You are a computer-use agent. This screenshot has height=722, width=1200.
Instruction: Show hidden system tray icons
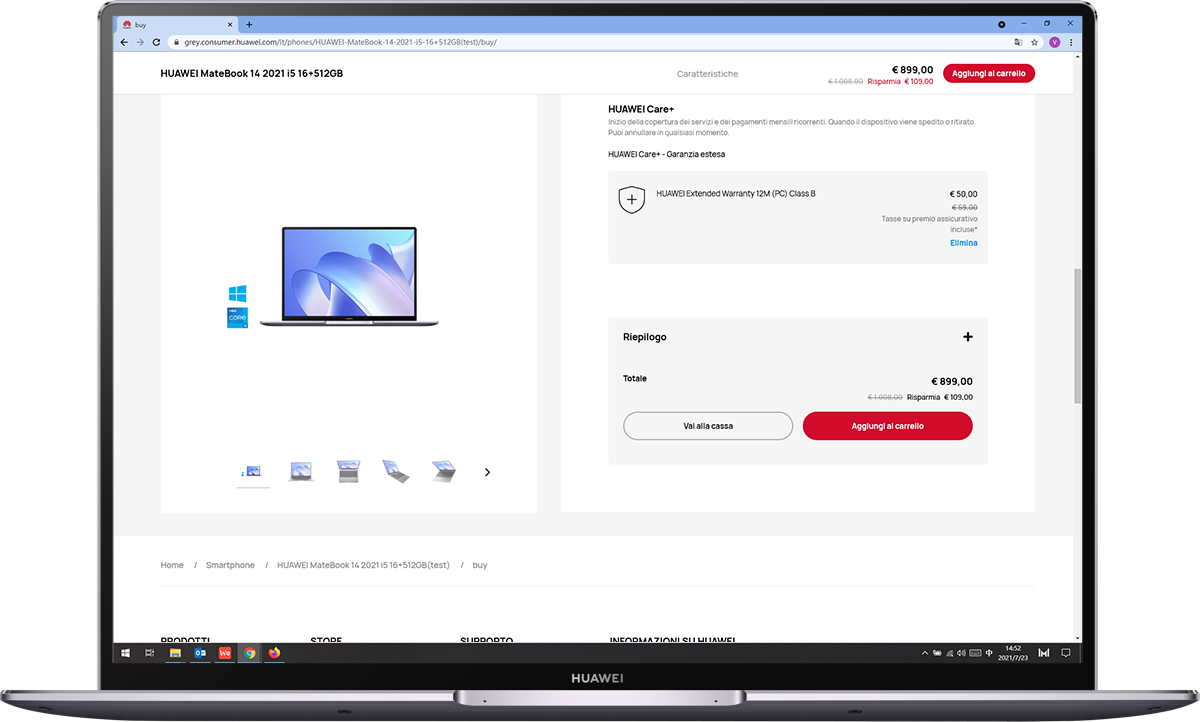[x=924, y=653]
